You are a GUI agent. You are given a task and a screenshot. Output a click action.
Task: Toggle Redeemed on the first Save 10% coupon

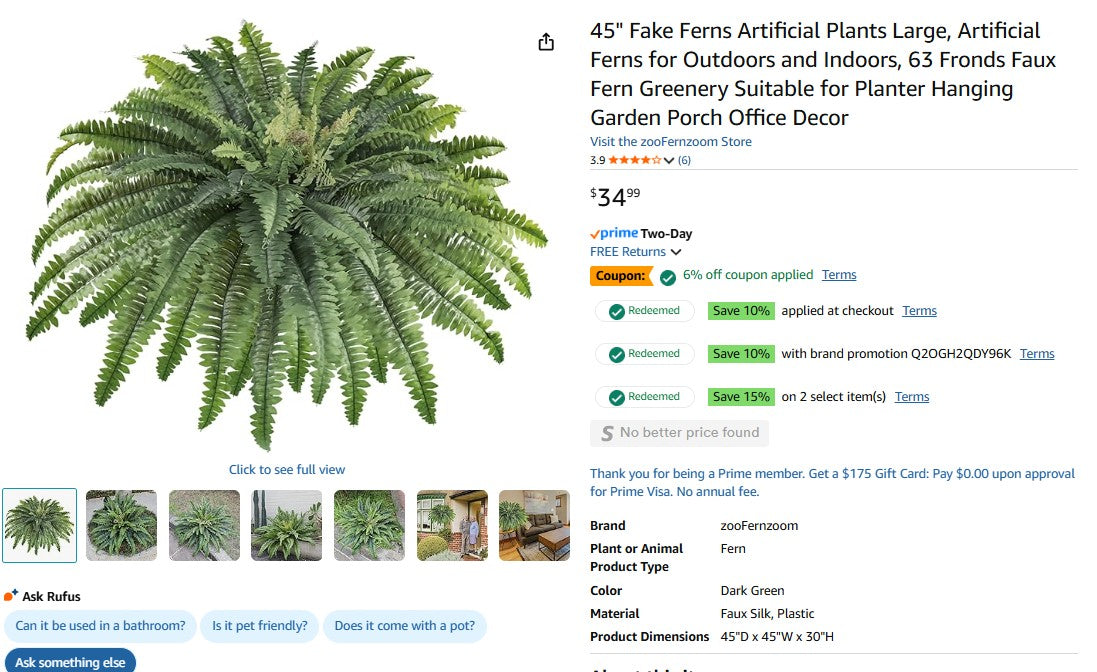coord(645,311)
